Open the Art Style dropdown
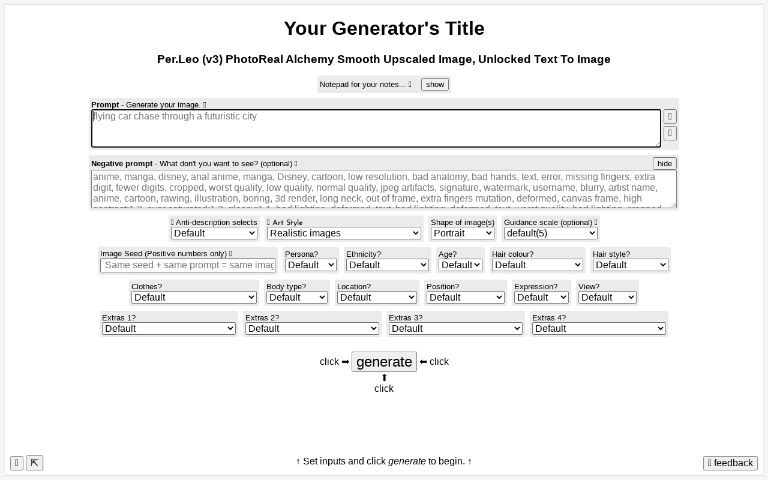Image resolution: width=768 pixels, height=480 pixels. (344, 233)
